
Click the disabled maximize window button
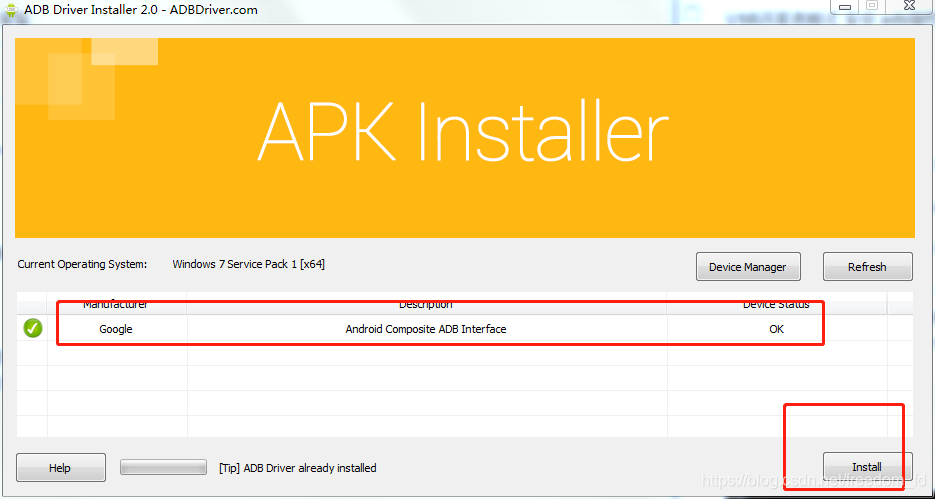872,6
